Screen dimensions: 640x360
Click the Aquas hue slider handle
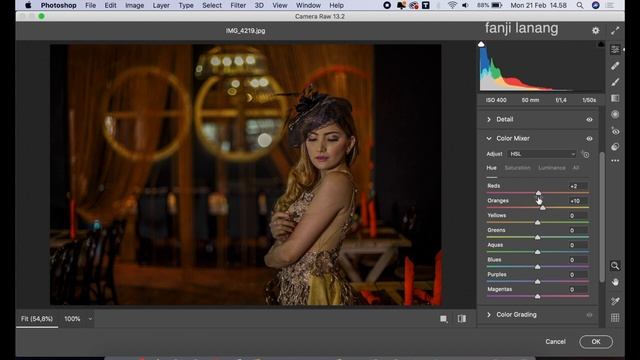(538, 252)
